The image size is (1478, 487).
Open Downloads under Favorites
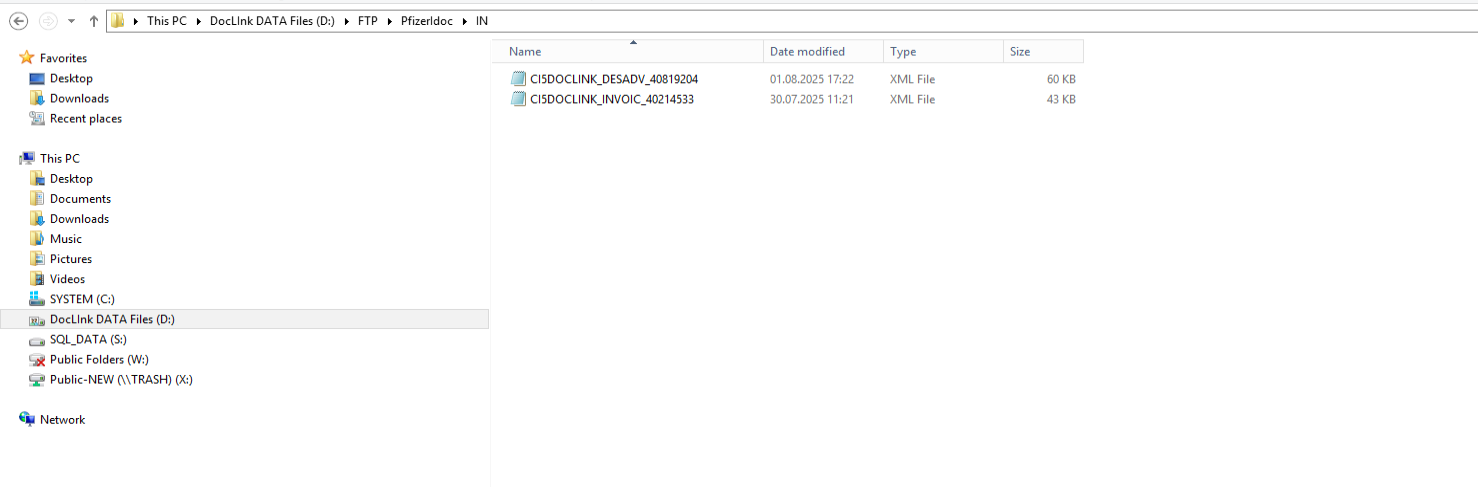pos(79,98)
